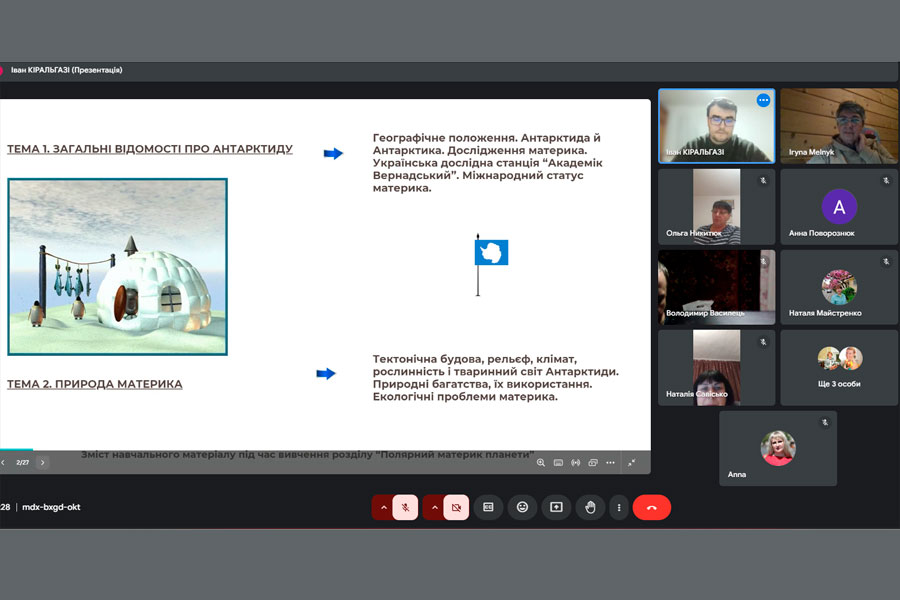Viewport: 900px width, 600px height.
Task: Expand video settings arrow beside the camera
Action: click(433, 507)
